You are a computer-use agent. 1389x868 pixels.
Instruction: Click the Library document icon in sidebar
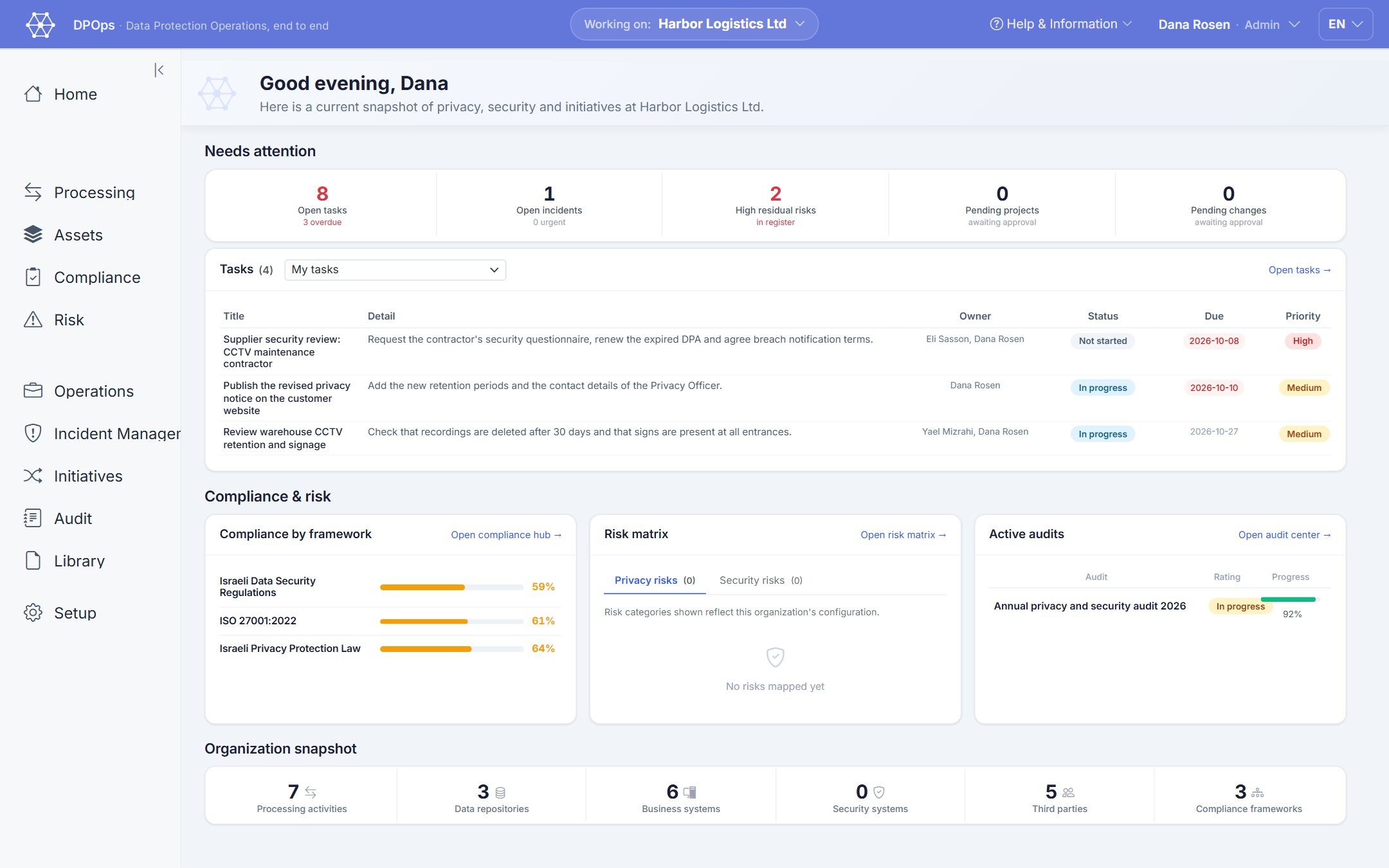pyautogui.click(x=33, y=560)
